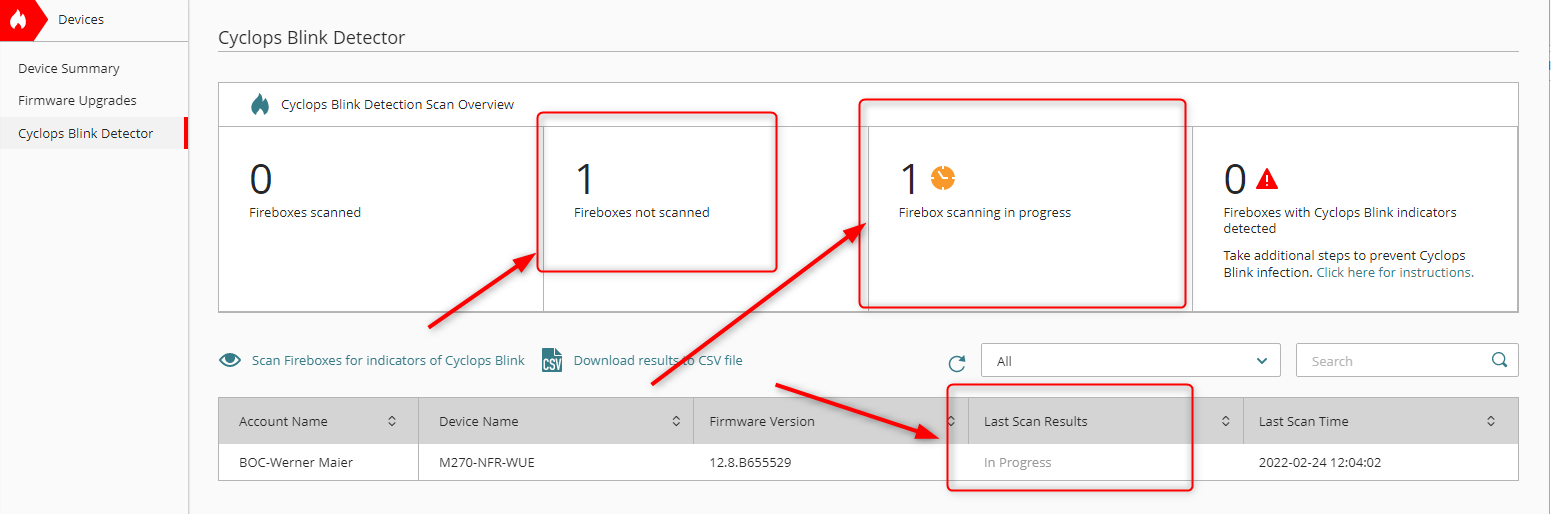Click Scan Fireboxes for indicators link
The height and width of the screenshot is (514, 1551).
click(x=388, y=360)
